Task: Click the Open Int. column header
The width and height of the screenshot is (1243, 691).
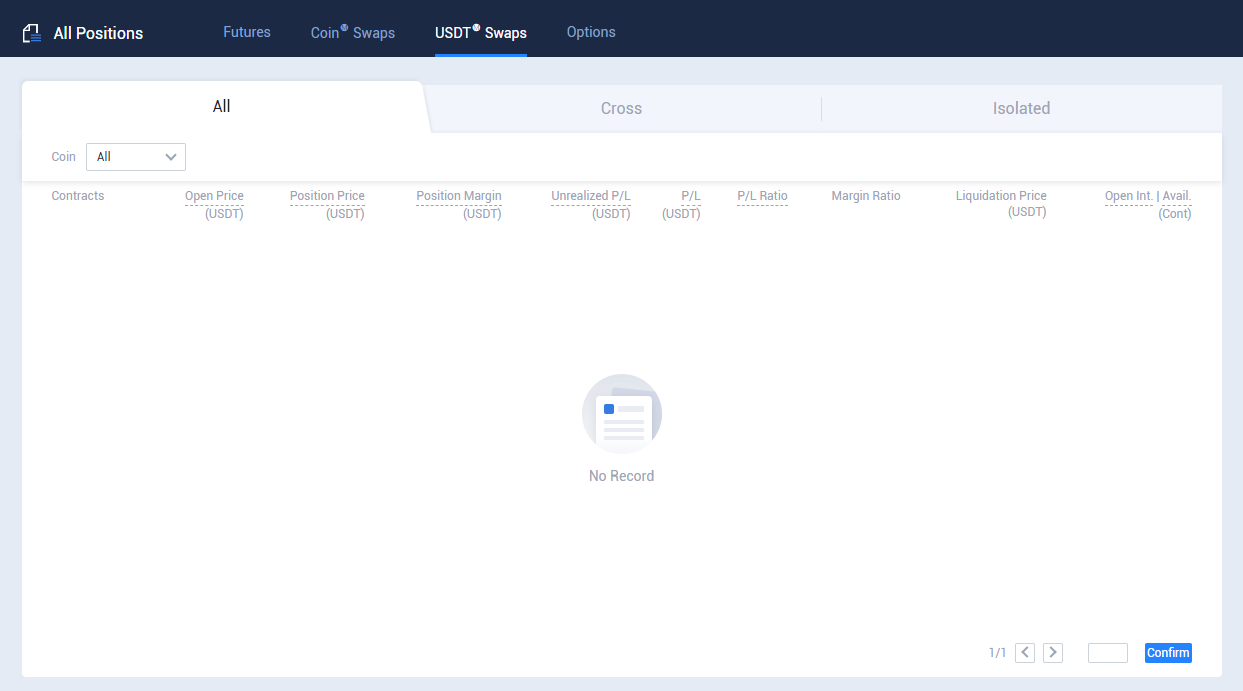Action: point(1128,196)
